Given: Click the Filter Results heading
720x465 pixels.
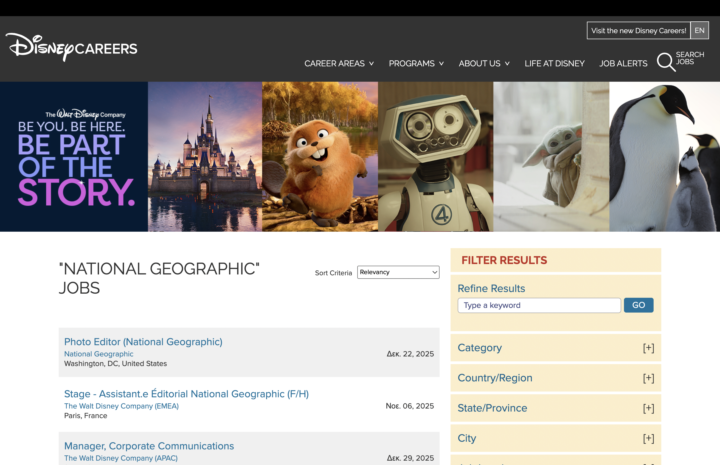Looking at the screenshot, I should pos(504,260).
